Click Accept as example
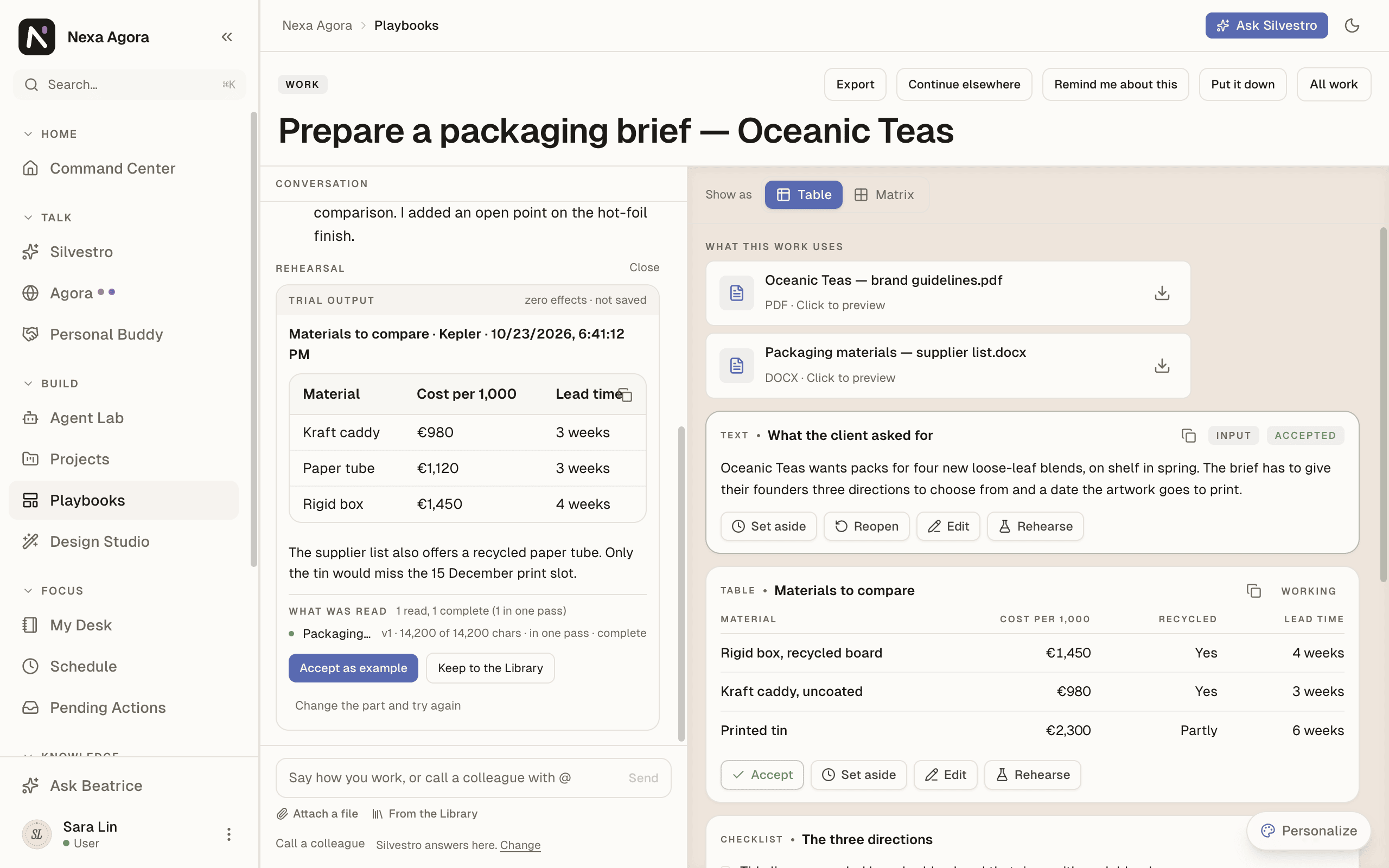The image size is (1389, 868). (x=353, y=668)
